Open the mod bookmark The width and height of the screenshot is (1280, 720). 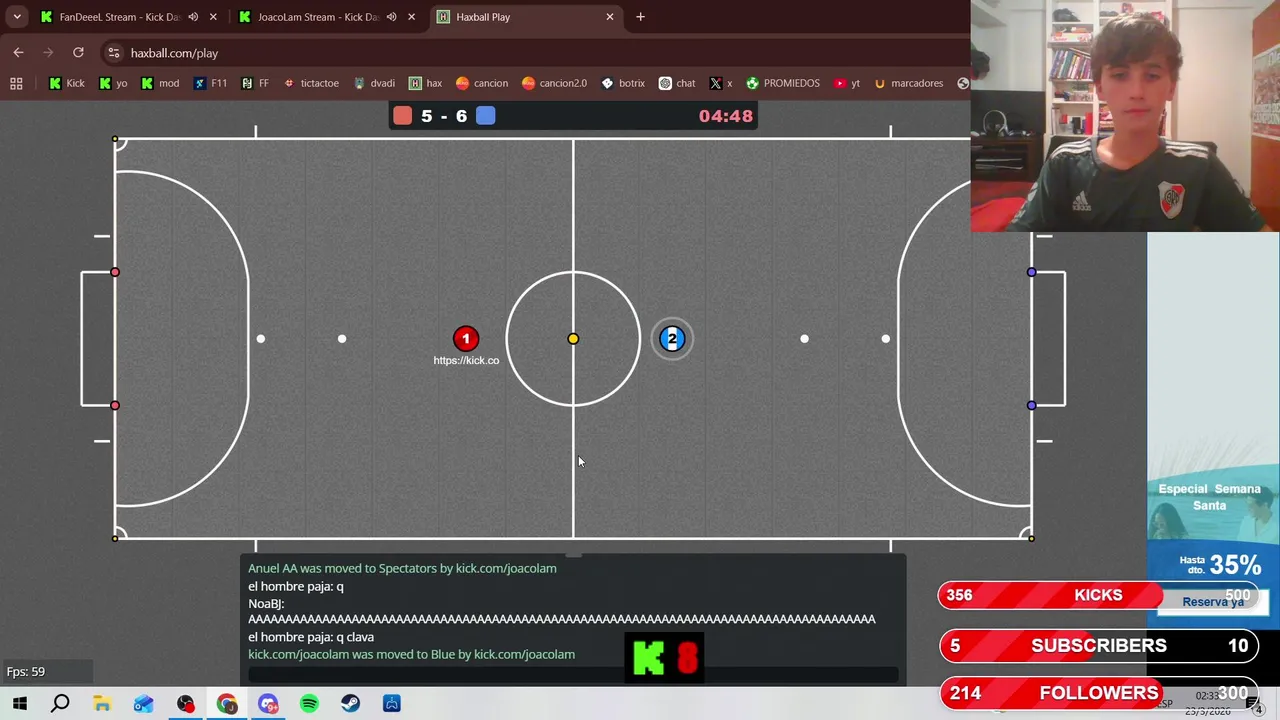tap(159, 83)
